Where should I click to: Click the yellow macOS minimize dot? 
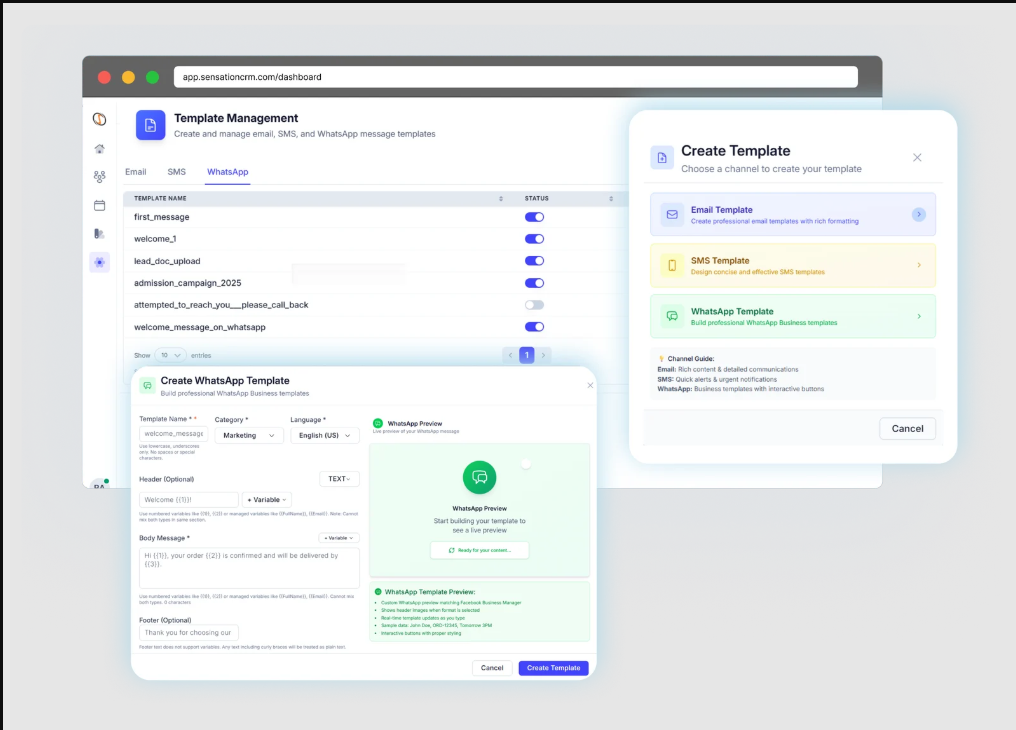pos(128,77)
